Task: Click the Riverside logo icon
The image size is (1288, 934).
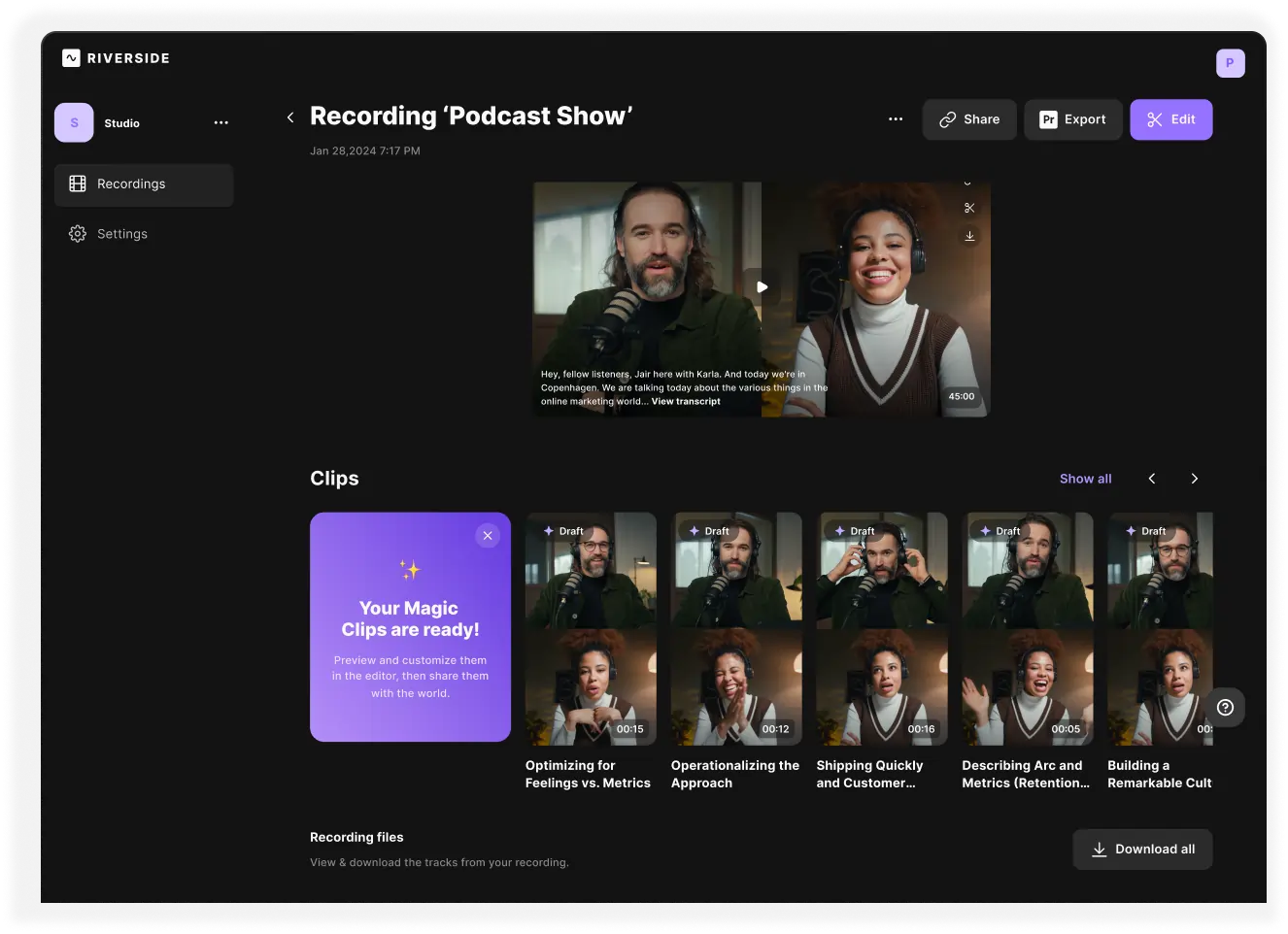Action: click(x=70, y=58)
